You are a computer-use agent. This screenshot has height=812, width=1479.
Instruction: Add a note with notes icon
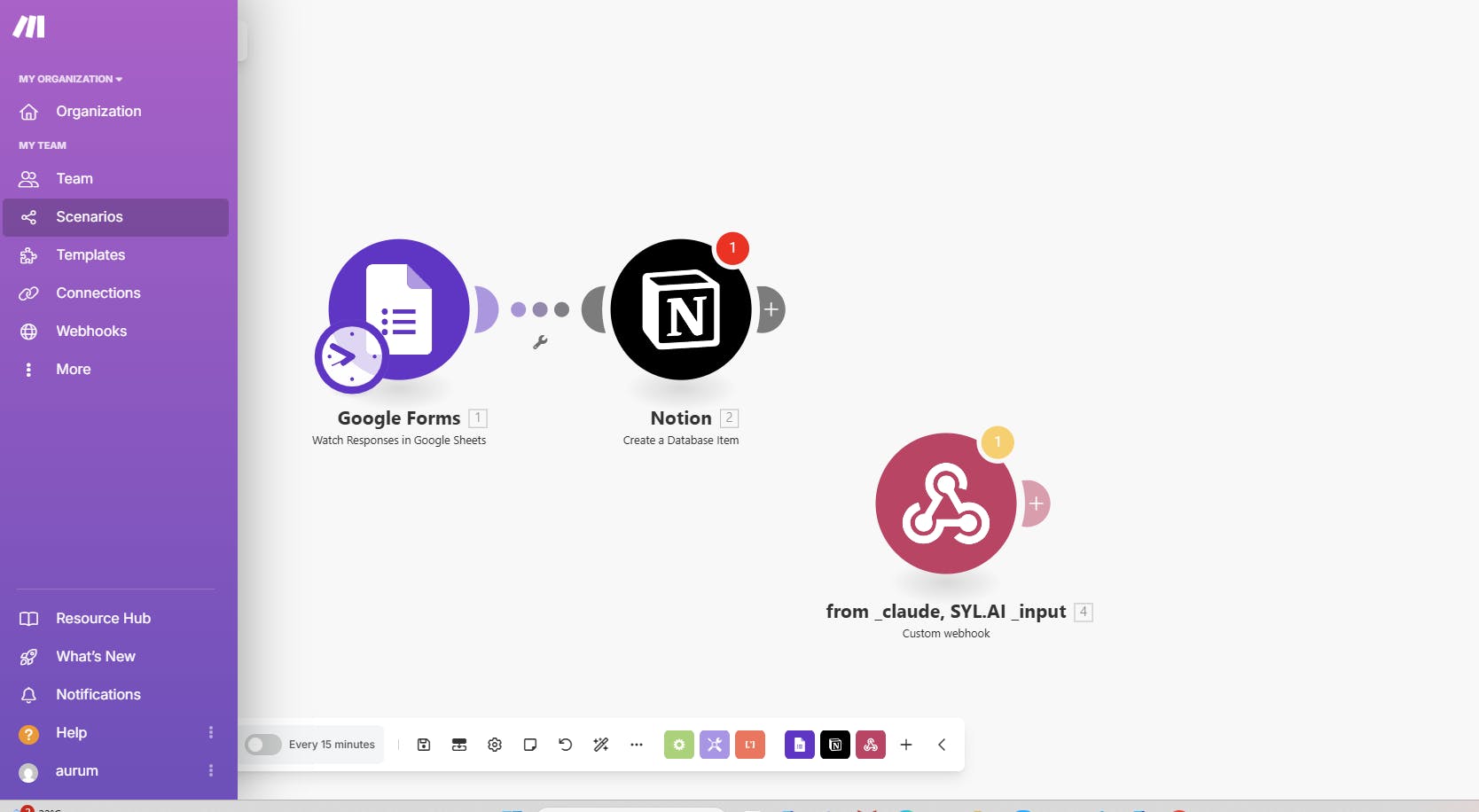click(x=530, y=745)
